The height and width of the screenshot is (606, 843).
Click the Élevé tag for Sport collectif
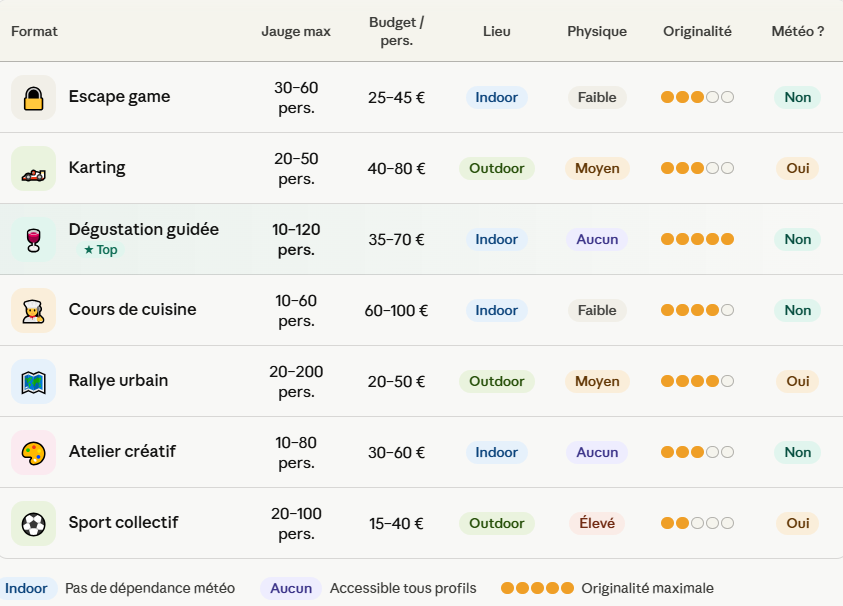pyautogui.click(x=597, y=523)
